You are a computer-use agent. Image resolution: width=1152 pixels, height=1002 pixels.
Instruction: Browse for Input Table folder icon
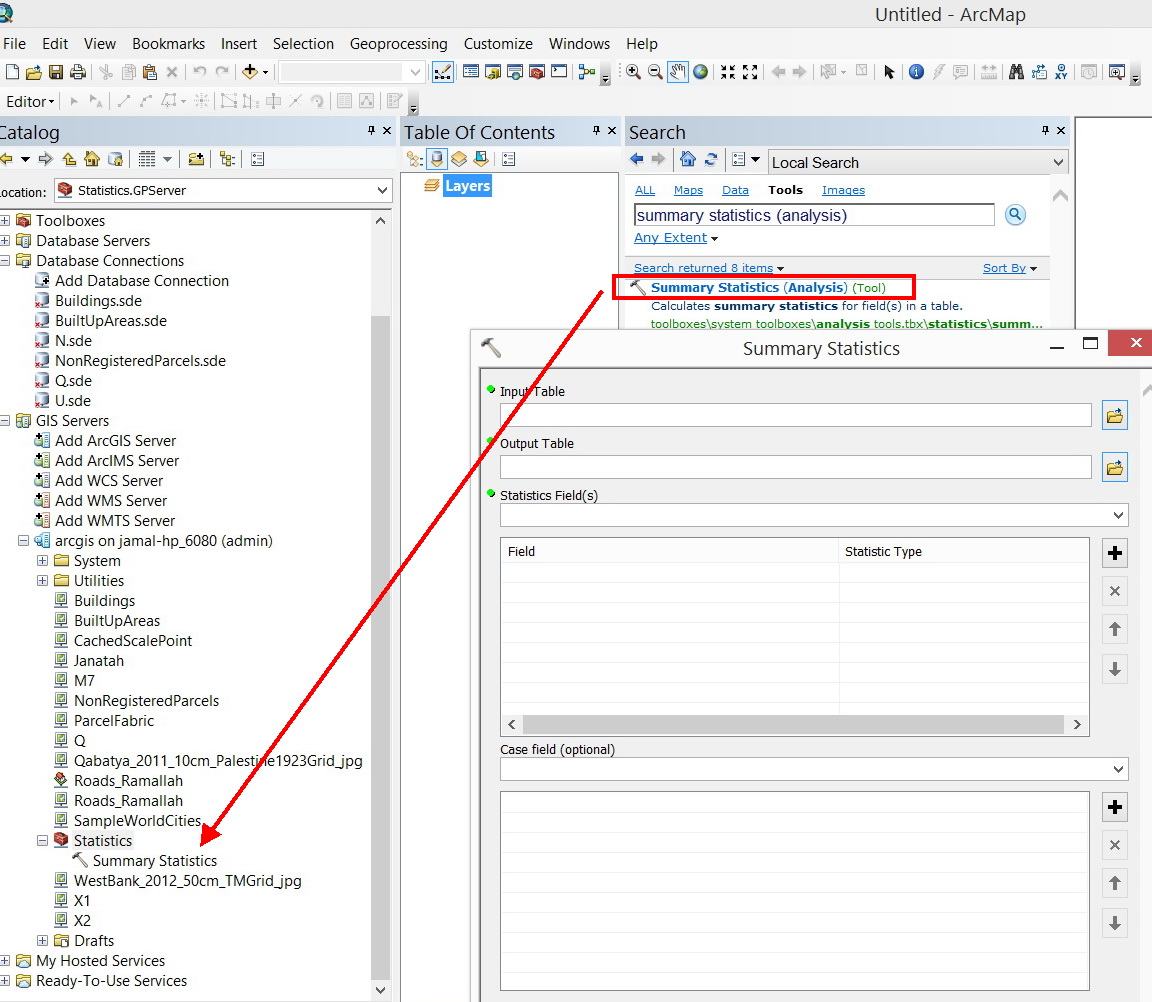click(1115, 416)
